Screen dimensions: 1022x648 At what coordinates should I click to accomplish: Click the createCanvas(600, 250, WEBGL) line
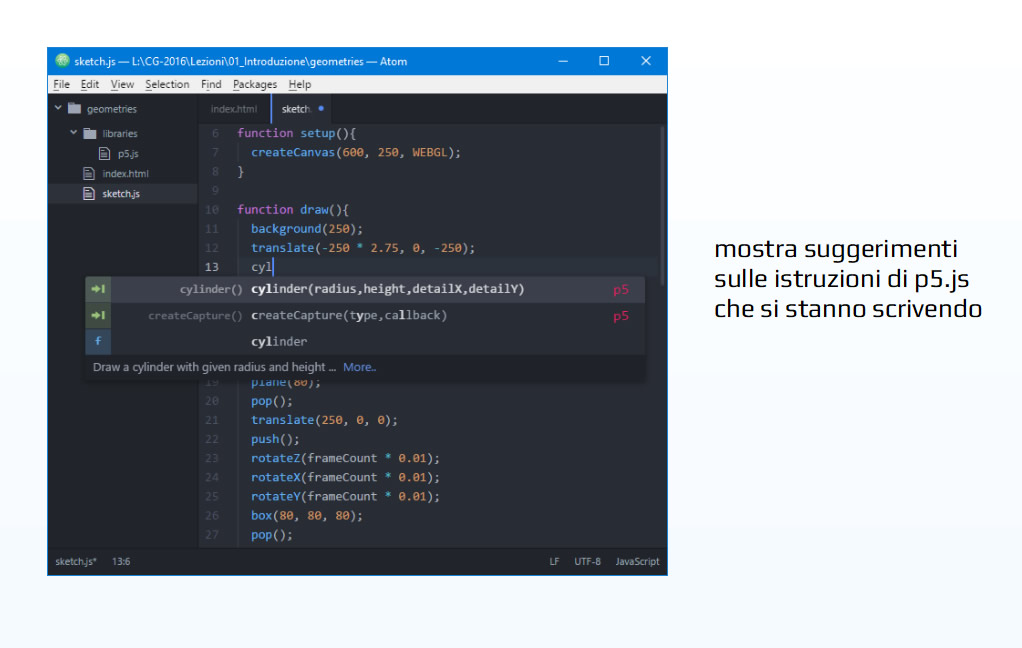point(356,153)
